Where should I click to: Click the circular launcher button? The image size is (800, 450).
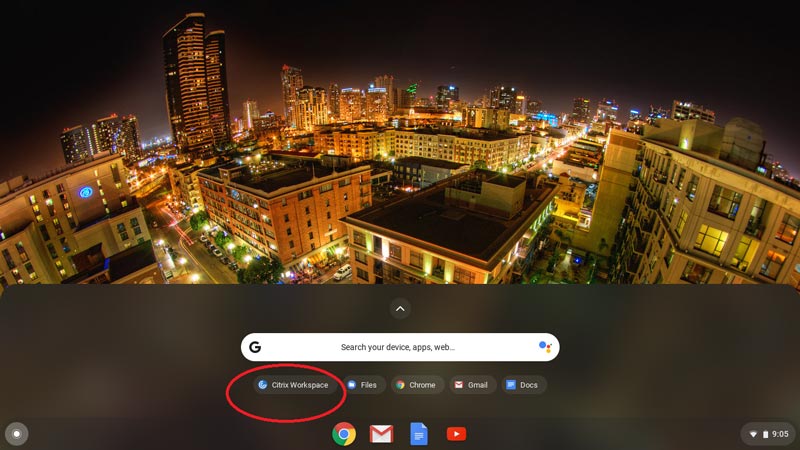click(x=17, y=433)
